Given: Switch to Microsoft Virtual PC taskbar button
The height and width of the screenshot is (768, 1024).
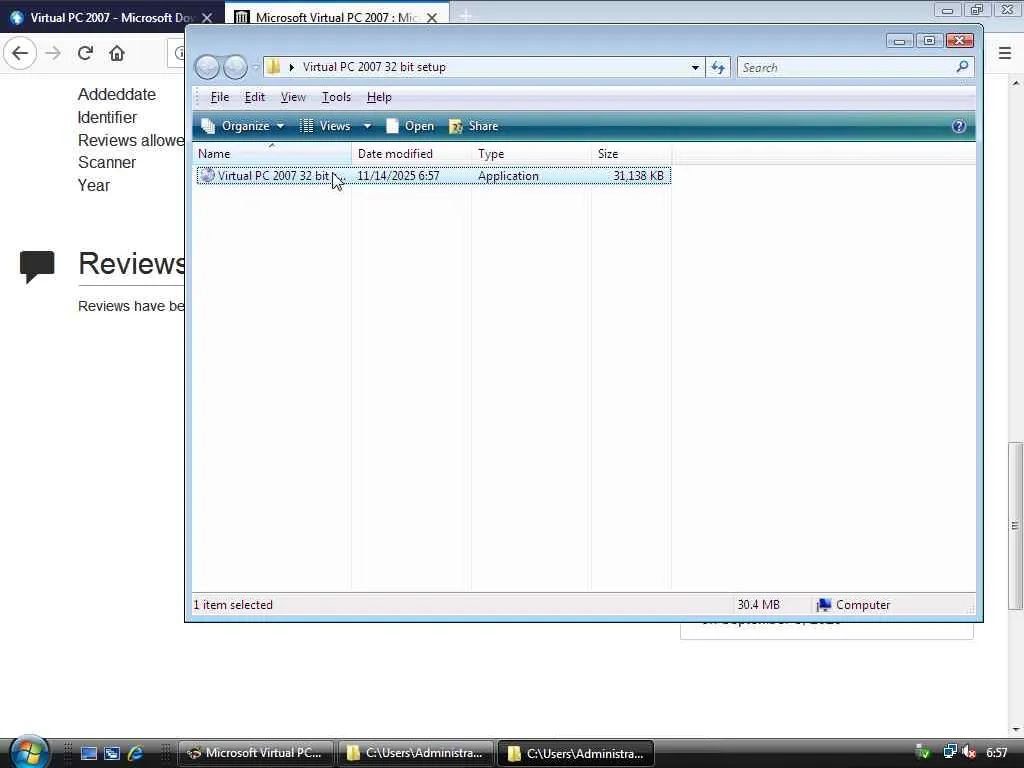Looking at the screenshot, I should (x=255, y=753).
